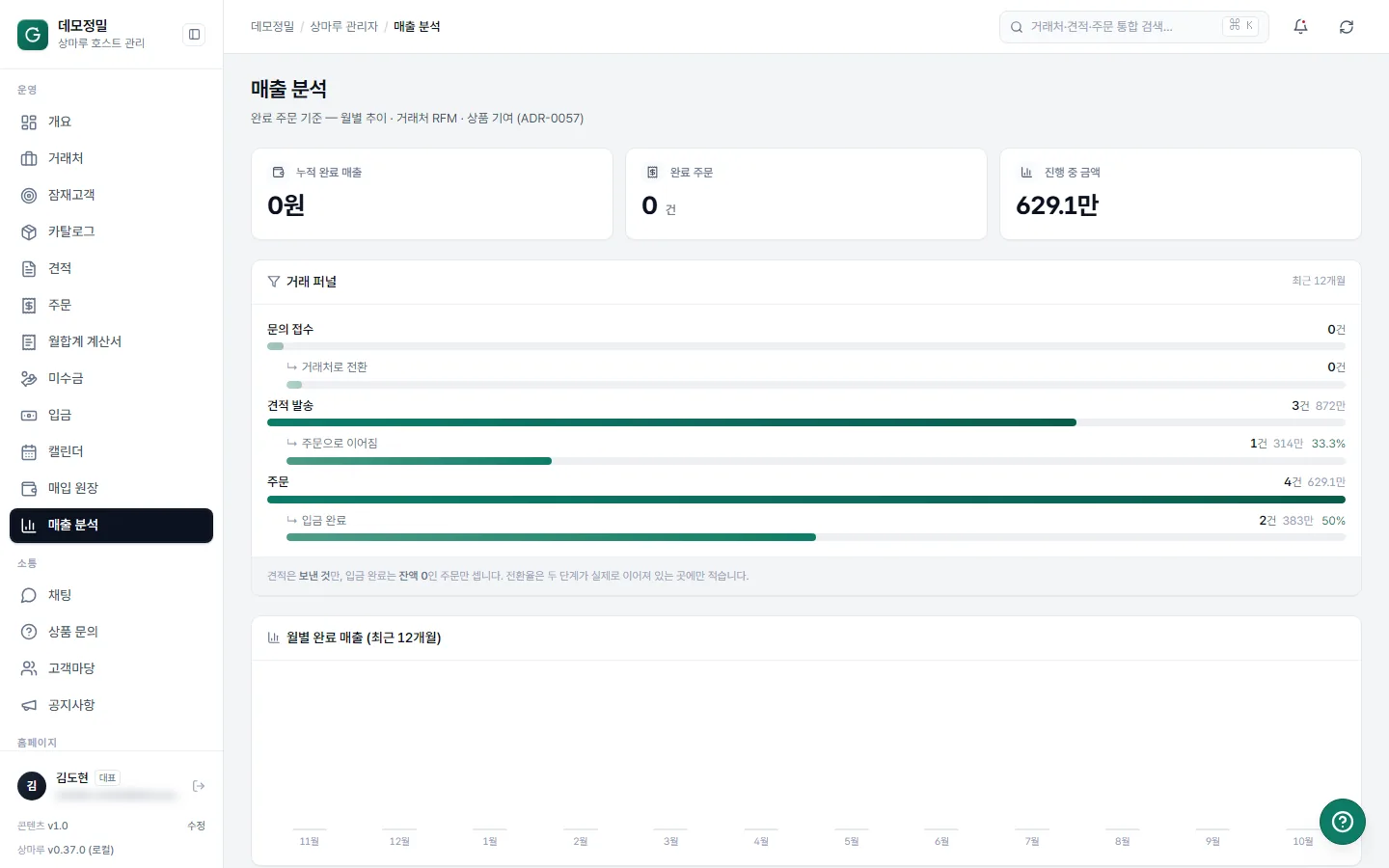1389x868 pixels.
Task: Click the 최근 12개월 label in funnel header
Action: point(1319,281)
